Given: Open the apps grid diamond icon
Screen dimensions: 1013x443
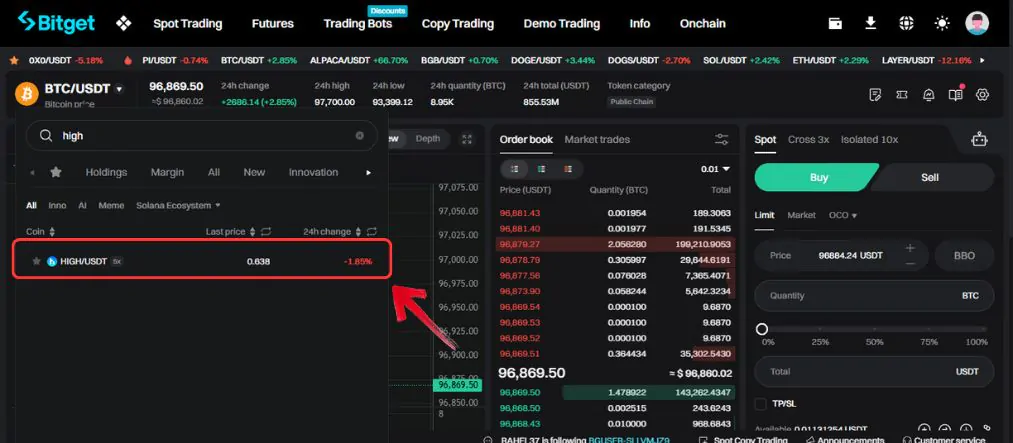Looking at the screenshot, I should point(123,24).
